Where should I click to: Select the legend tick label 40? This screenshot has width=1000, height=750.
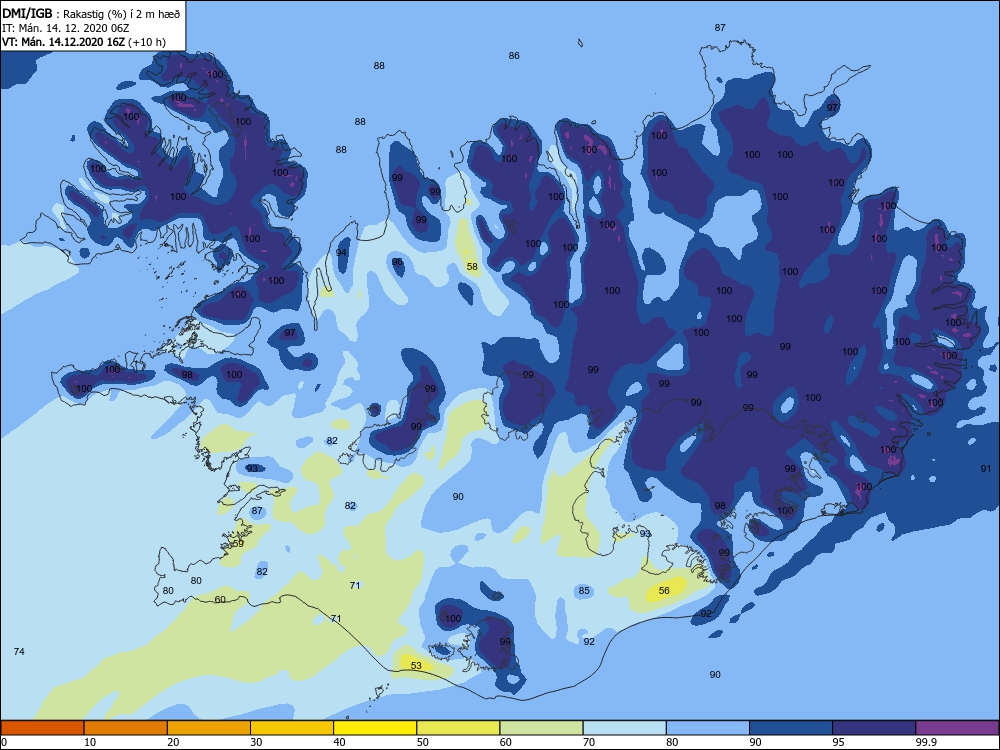340,742
